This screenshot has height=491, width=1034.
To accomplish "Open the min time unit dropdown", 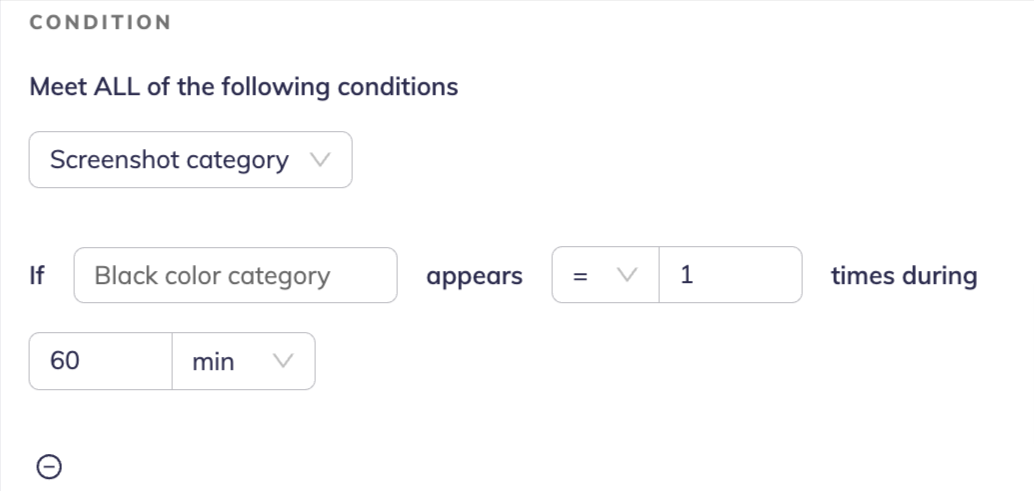I will click(243, 361).
